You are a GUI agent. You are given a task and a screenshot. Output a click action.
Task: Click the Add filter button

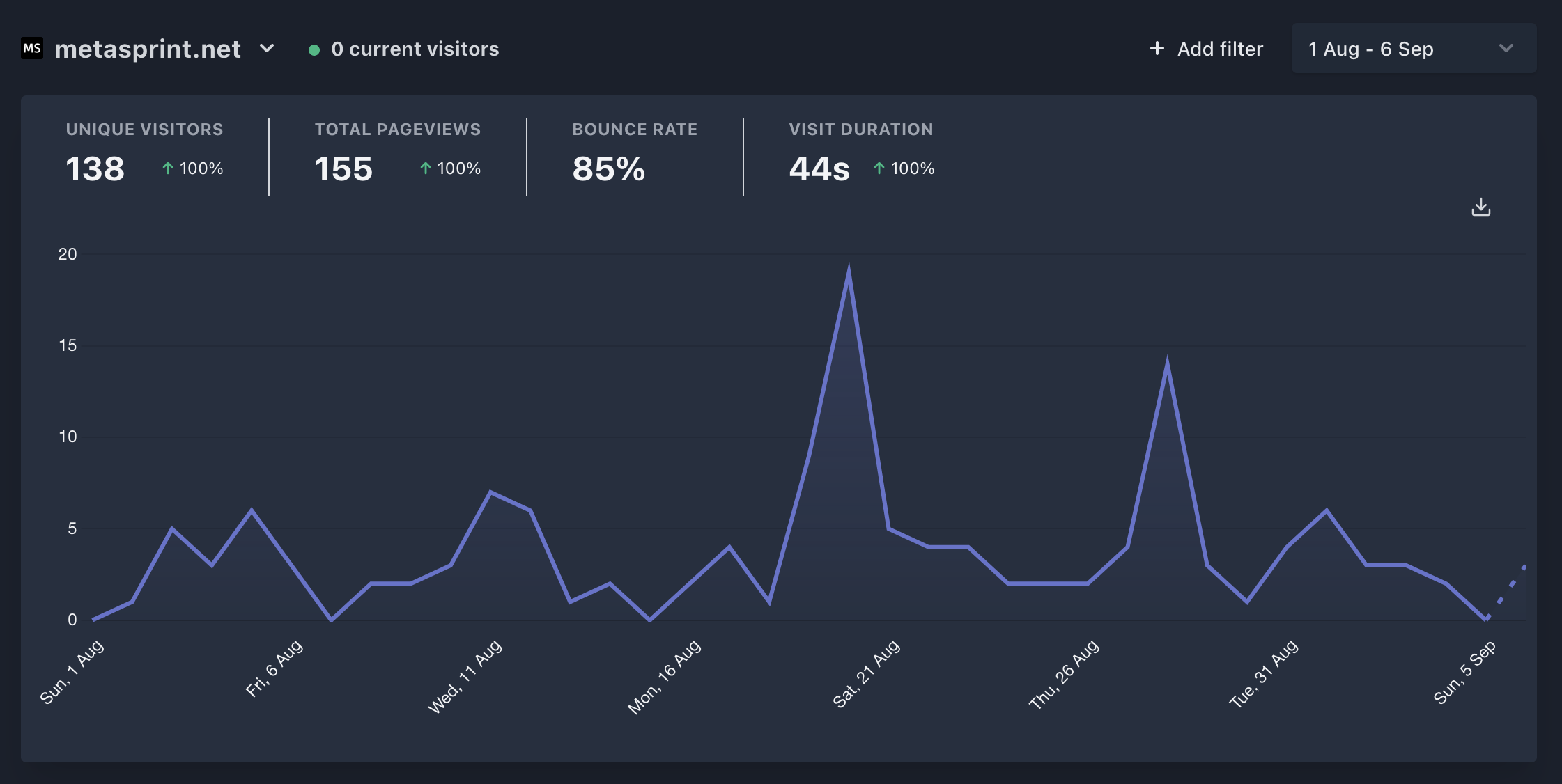(x=1219, y=48)
